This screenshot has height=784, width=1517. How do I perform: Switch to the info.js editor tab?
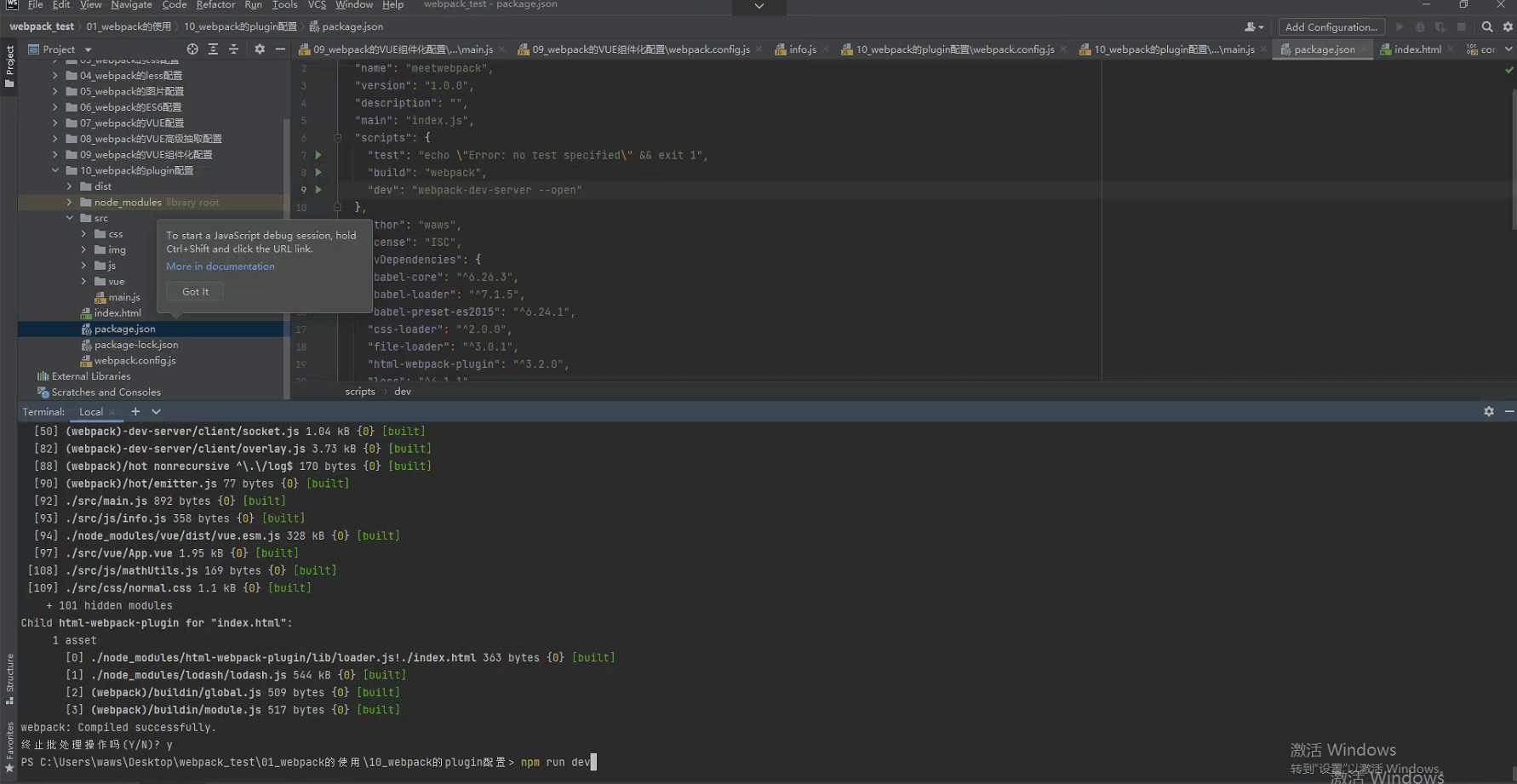tap(802, 49)
